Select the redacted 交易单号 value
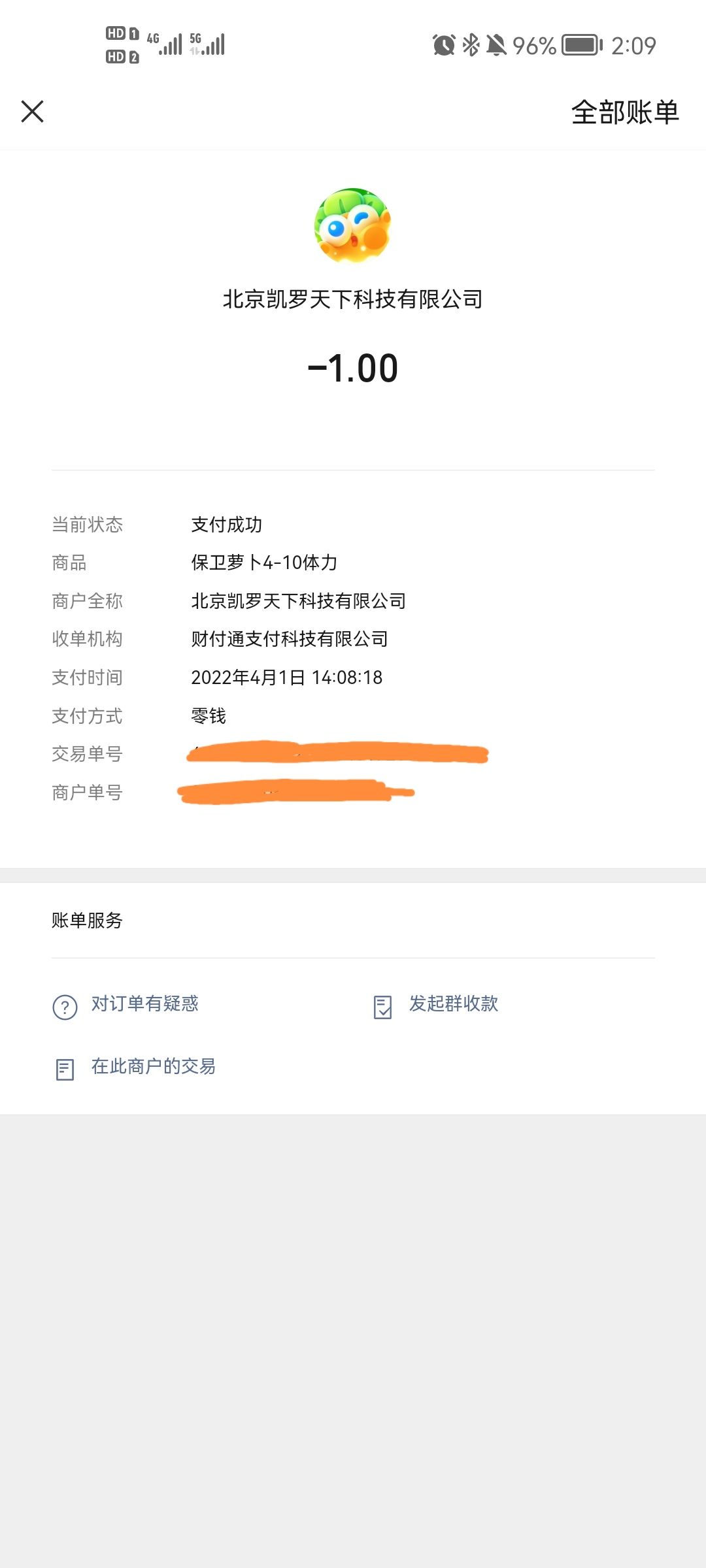Screen dimensions: 706x1568 (337, 752)
